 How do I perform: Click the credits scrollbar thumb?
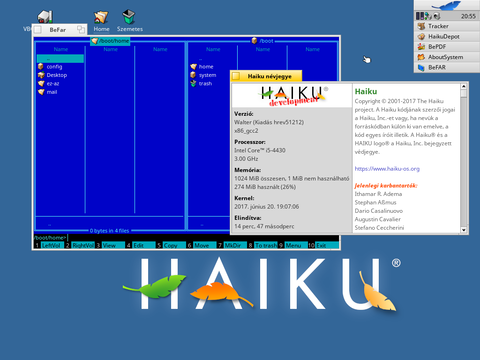point(463,94)
